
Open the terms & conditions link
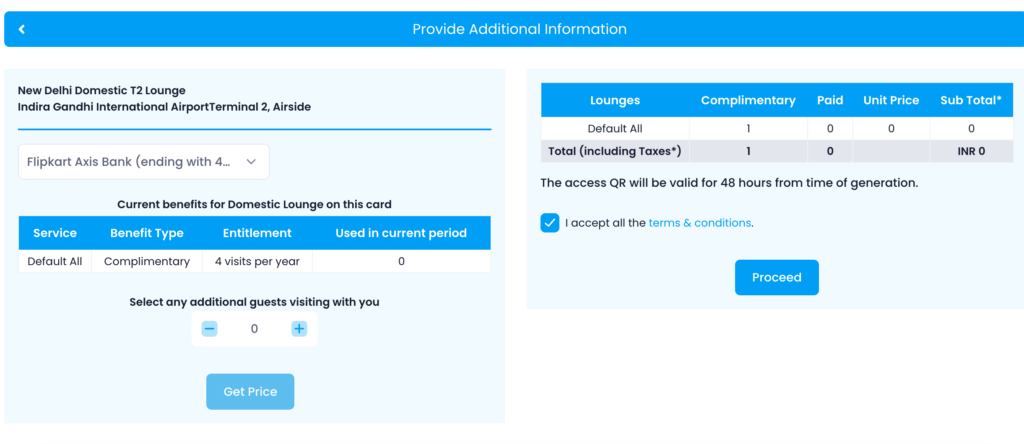[x=699, y=223]
